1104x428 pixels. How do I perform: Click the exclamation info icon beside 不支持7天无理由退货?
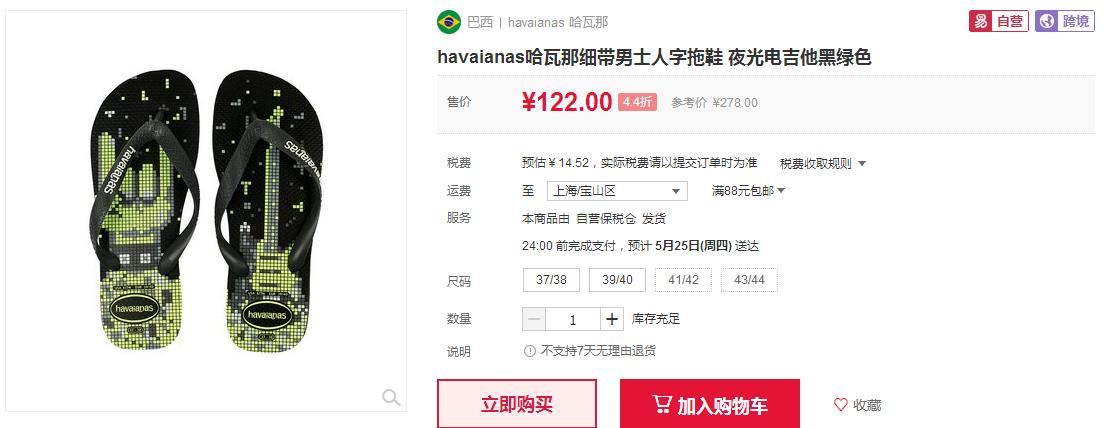[529, 351]
